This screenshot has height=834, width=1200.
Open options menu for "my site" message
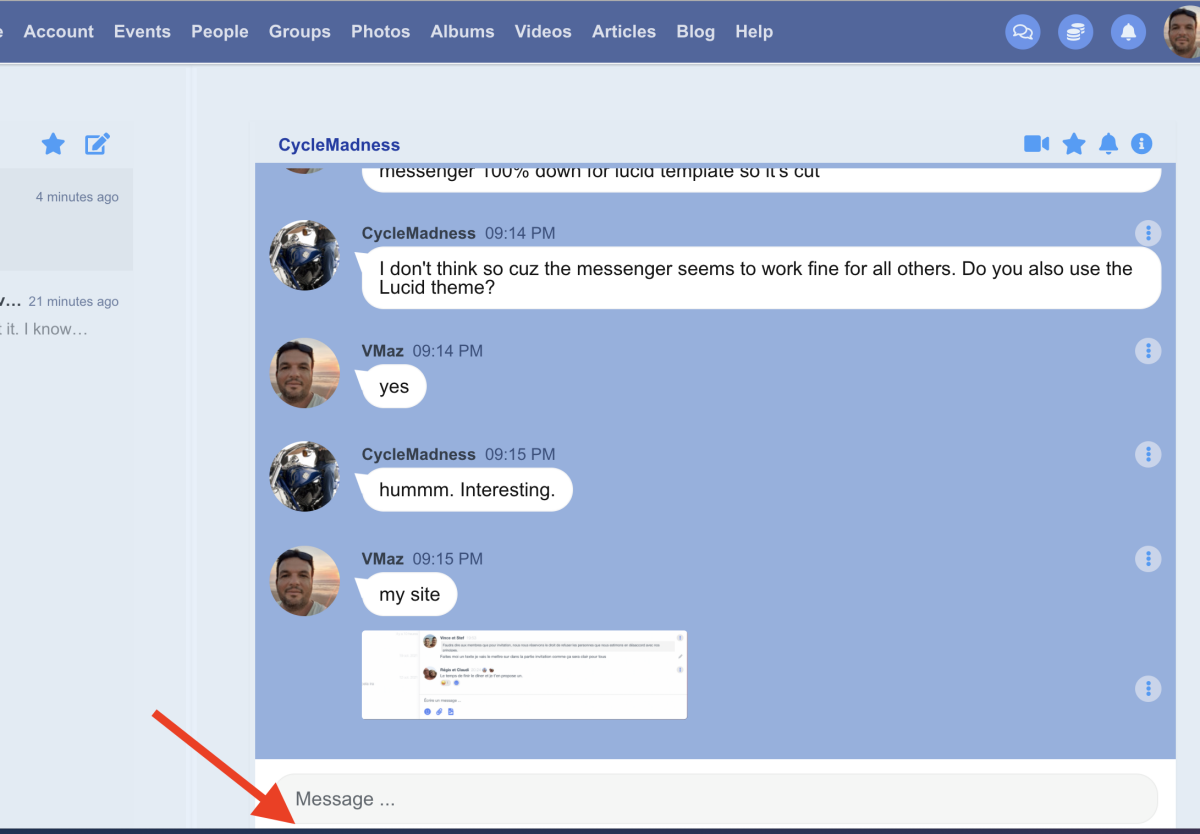tap(1148, 558)
